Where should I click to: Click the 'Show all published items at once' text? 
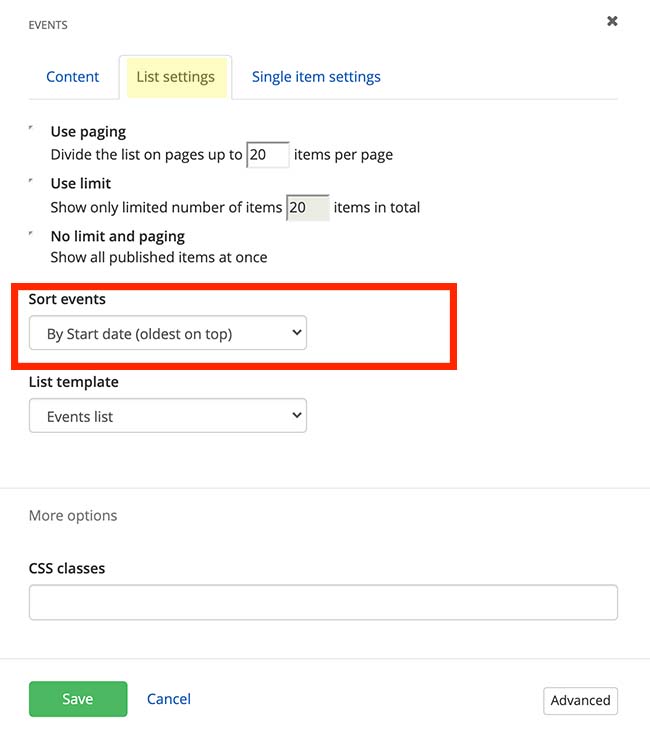pyautogui.click(x=159, y=257)
